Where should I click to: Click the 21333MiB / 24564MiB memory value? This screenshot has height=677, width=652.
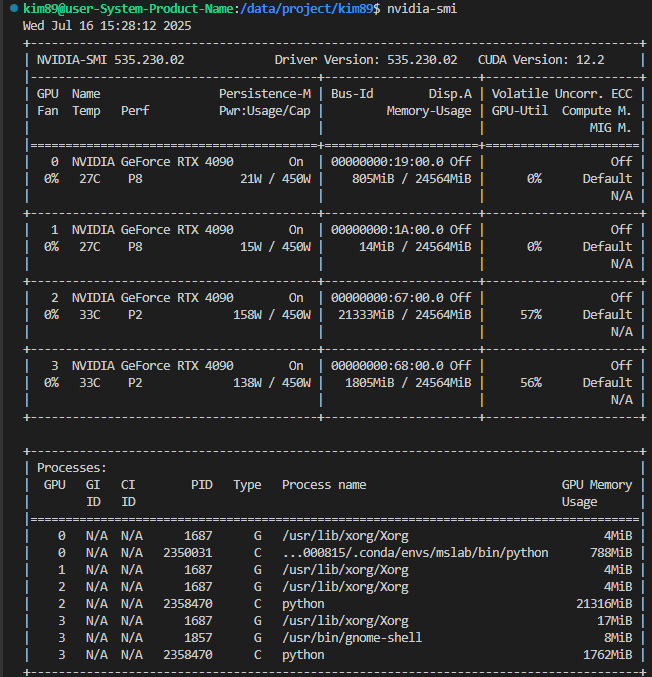click(x=405, y=315)
